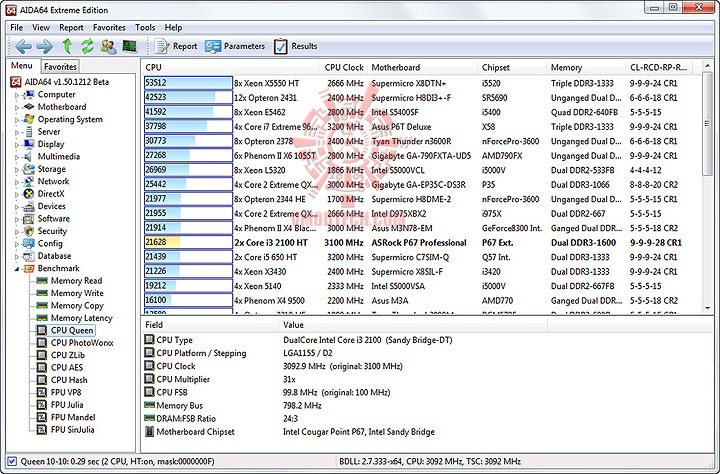Open the View menu
The image size is (720, 474).
(41, 28)
